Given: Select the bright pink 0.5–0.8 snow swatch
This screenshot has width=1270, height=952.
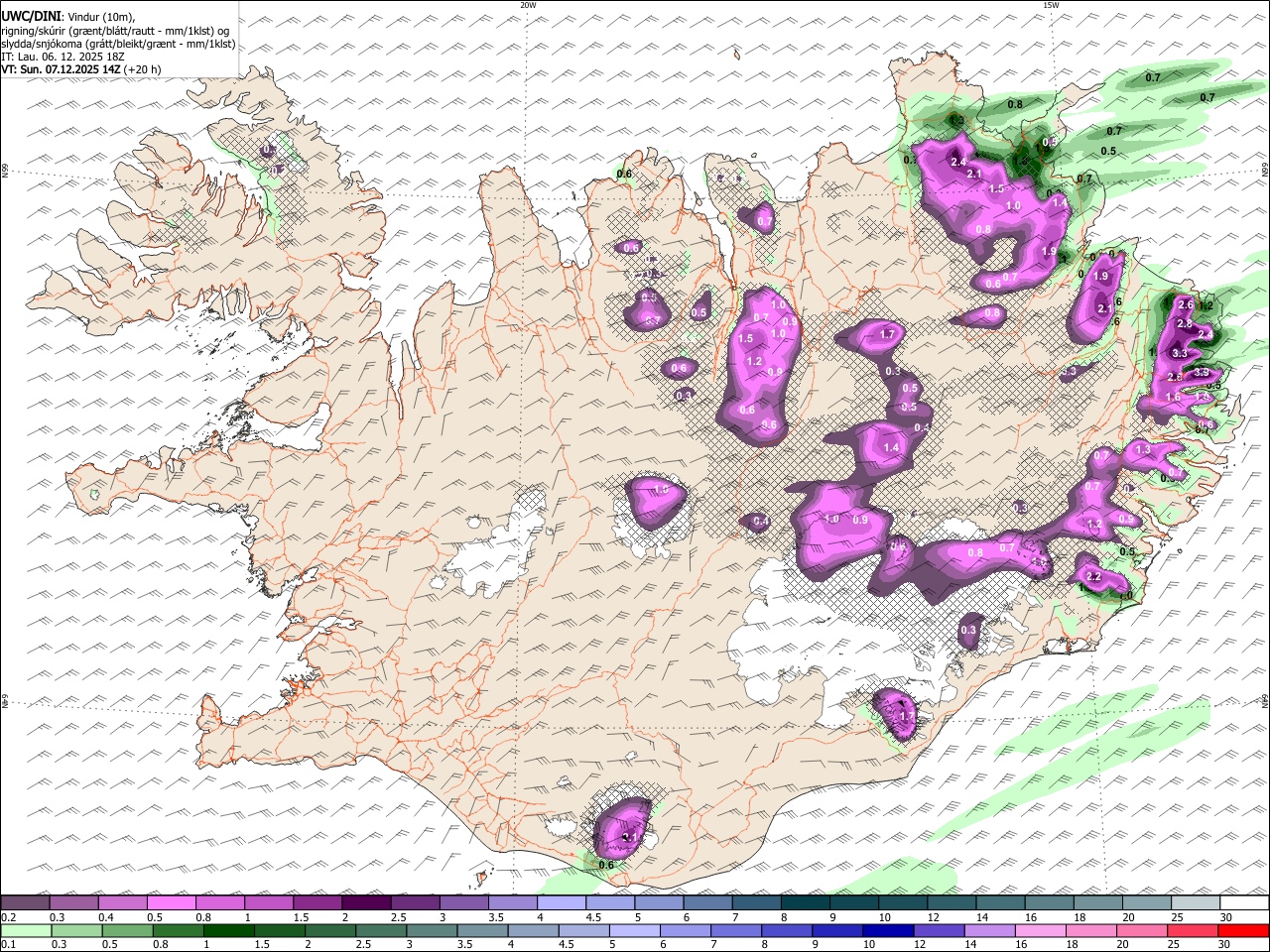Looking at the screenshot, I should [x=172, y=903].
